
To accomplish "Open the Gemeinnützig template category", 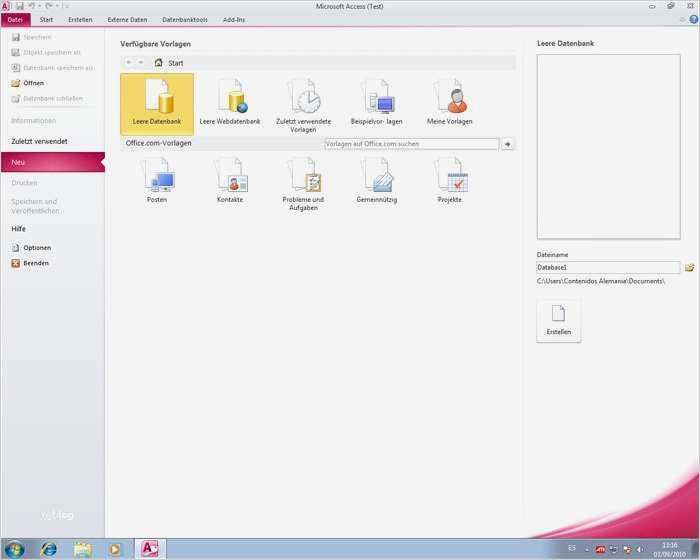I will (x=376, y=181).
